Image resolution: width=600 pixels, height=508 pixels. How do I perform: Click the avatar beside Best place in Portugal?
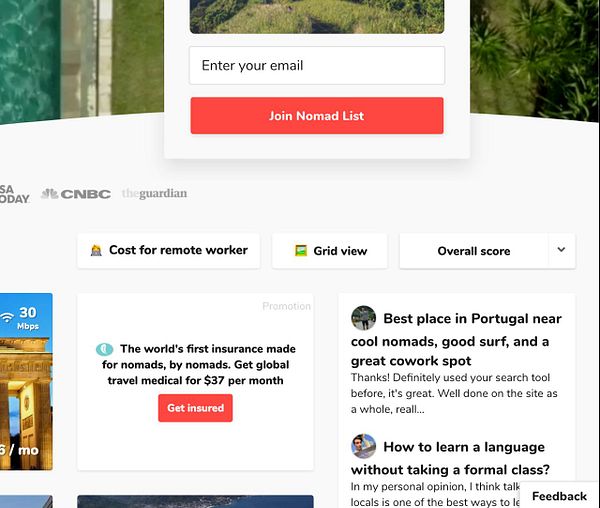point(363,318)
